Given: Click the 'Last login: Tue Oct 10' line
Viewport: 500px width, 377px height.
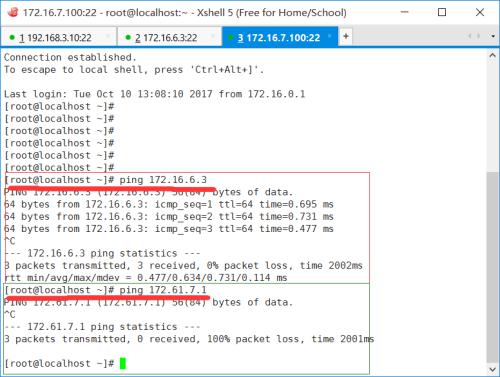Looking at the screenshot, I should [x=155, y=94].
